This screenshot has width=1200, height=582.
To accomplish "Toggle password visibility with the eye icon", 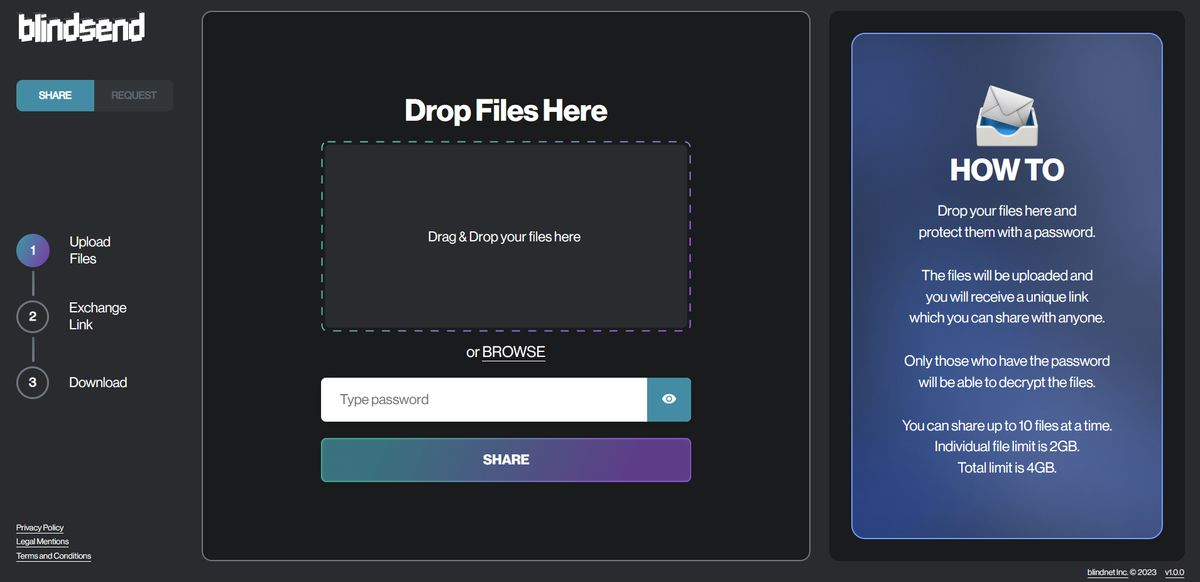I will [x=669, y=399].
